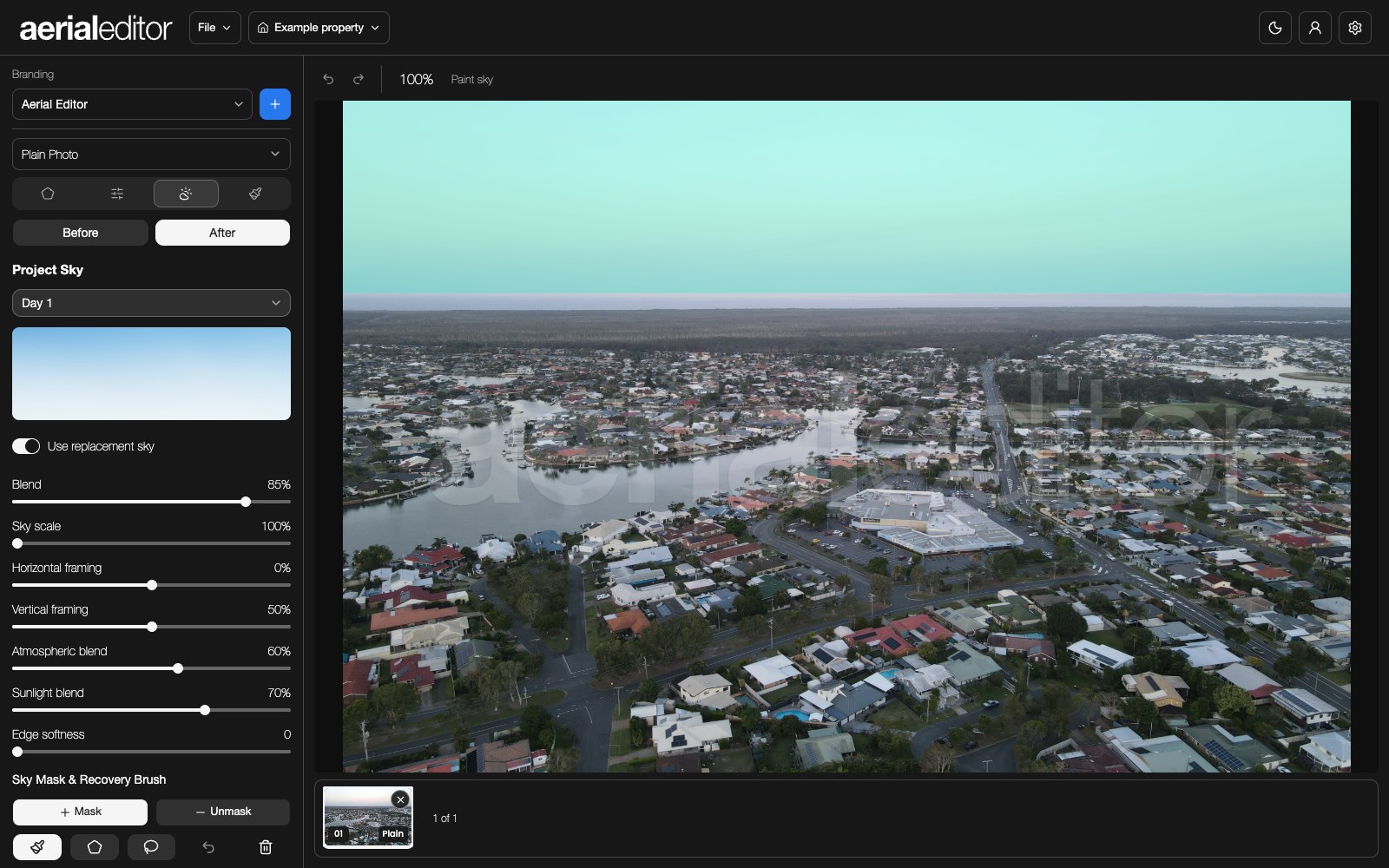This screenshot has width=1389, height=868.
Task: Click the Atmospheric blend slider handle
Action: click(x=178, y=668)
